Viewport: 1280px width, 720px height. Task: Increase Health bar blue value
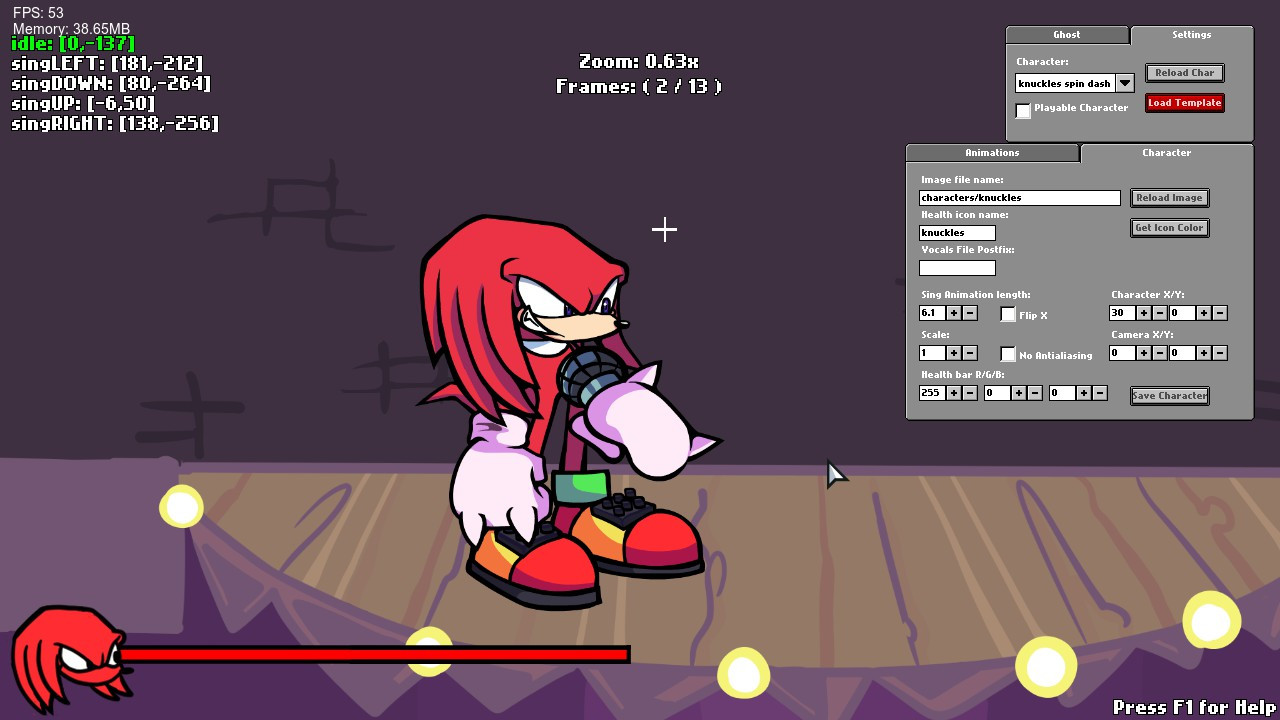click(x=1084, y=393)
